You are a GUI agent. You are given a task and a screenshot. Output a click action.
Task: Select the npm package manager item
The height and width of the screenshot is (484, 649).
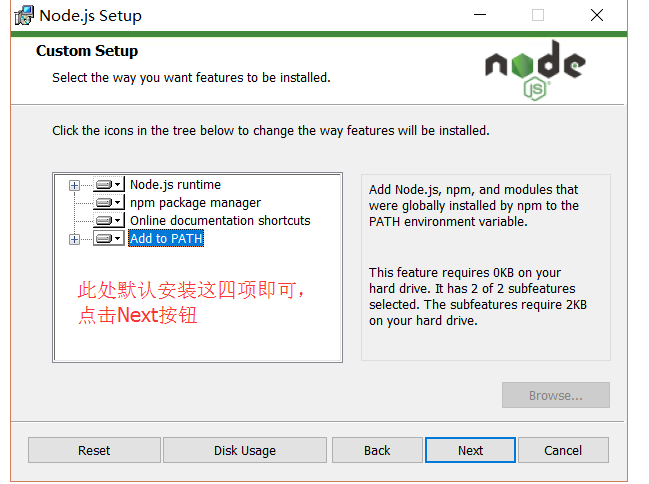195,202
